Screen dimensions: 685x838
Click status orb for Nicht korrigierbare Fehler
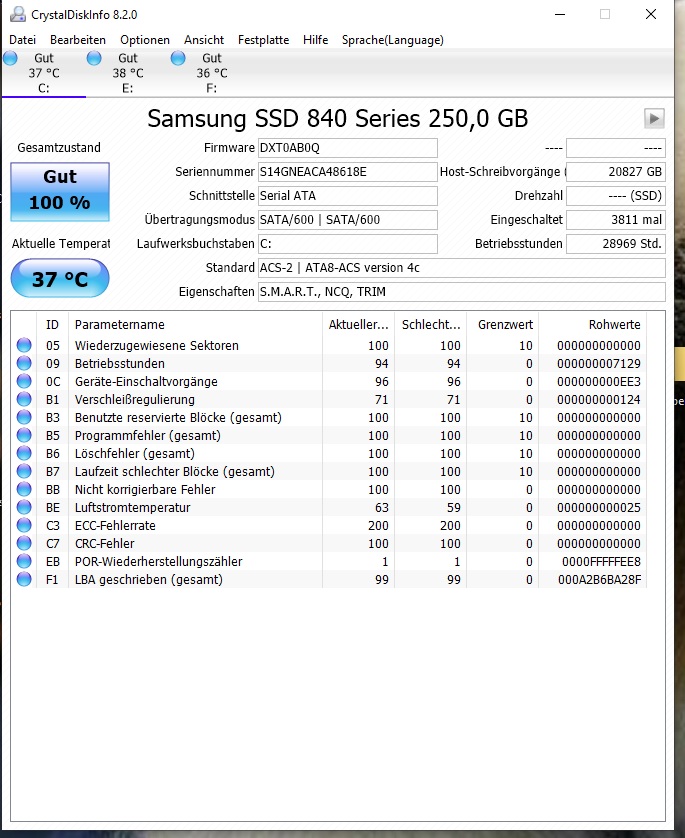click(24, 489)
